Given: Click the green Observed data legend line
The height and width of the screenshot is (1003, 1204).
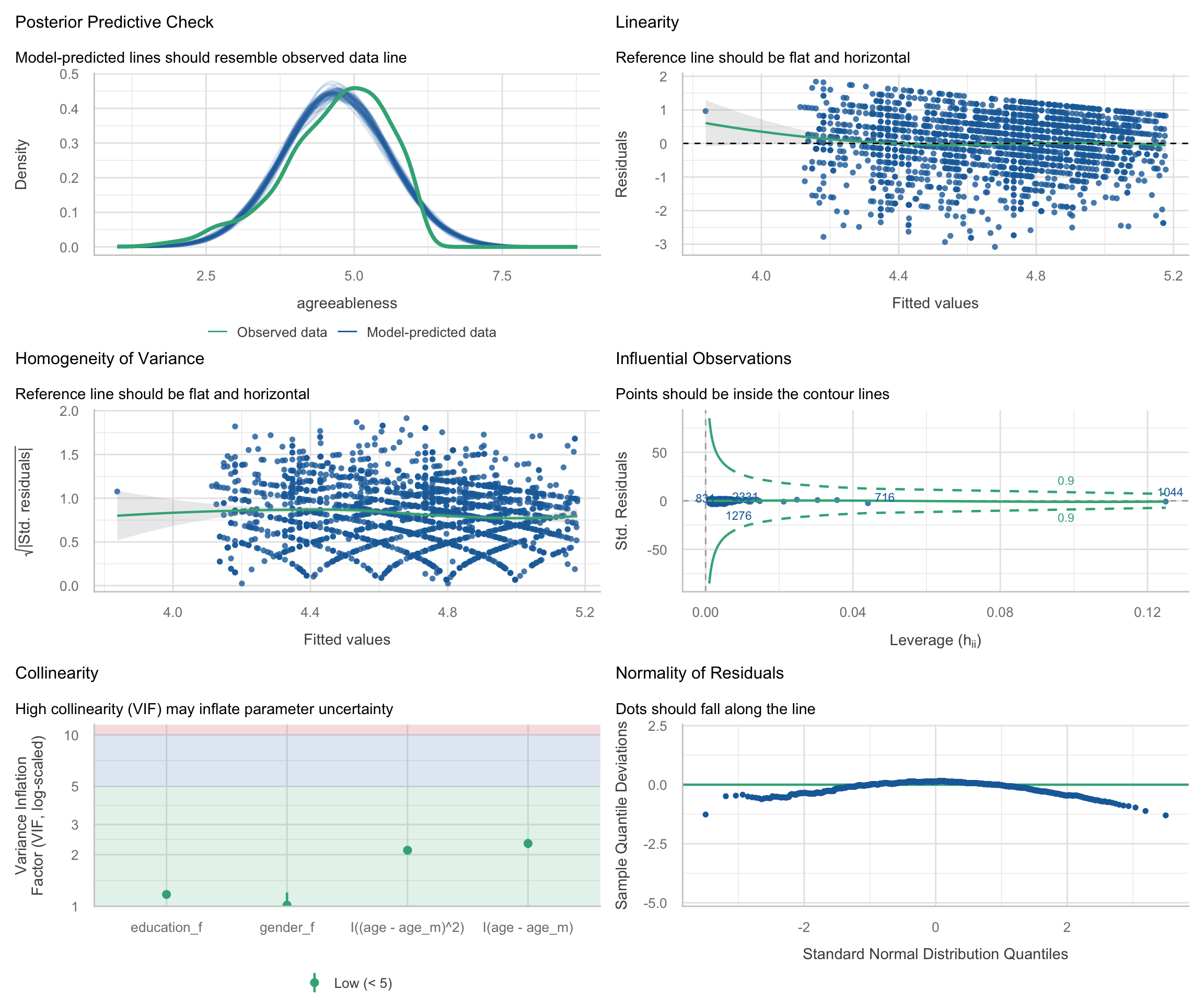Looking at the screenshot, I should (217, 332).
